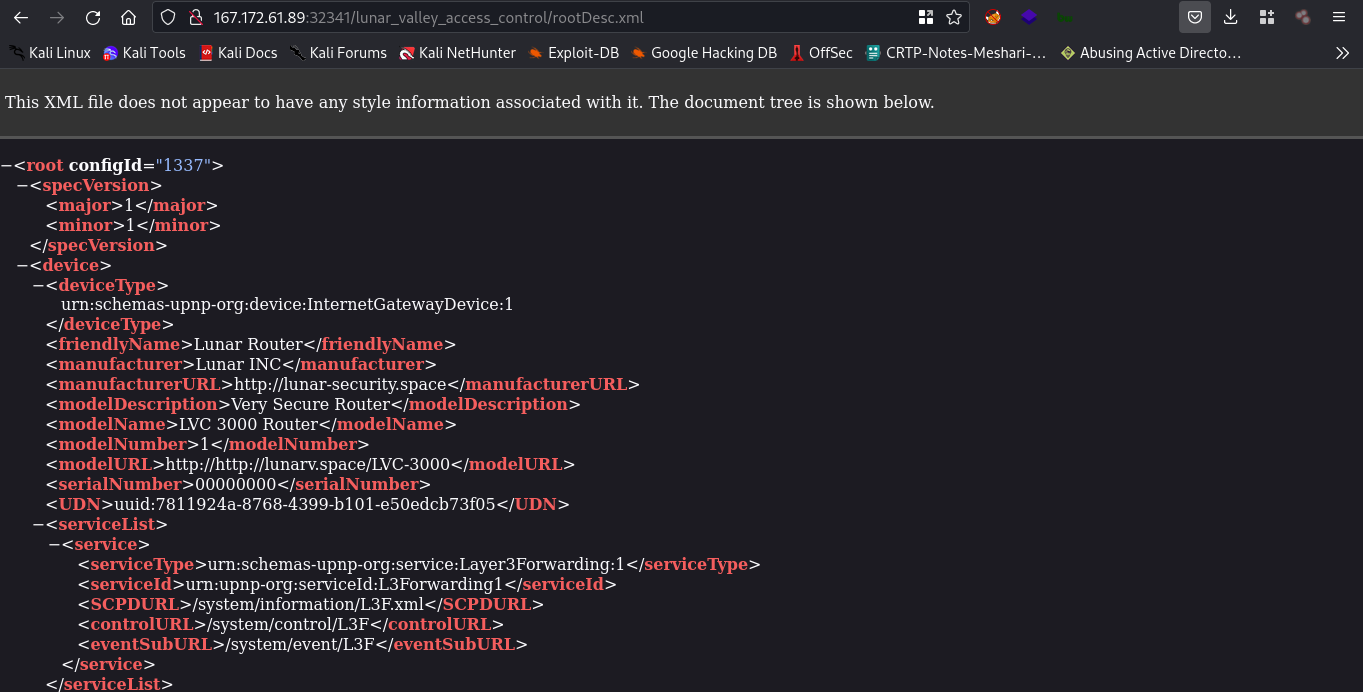The width and height of the screenshot is (1363, 692).
Task: Collapse the specVersion node
Action: pos(22,185)
